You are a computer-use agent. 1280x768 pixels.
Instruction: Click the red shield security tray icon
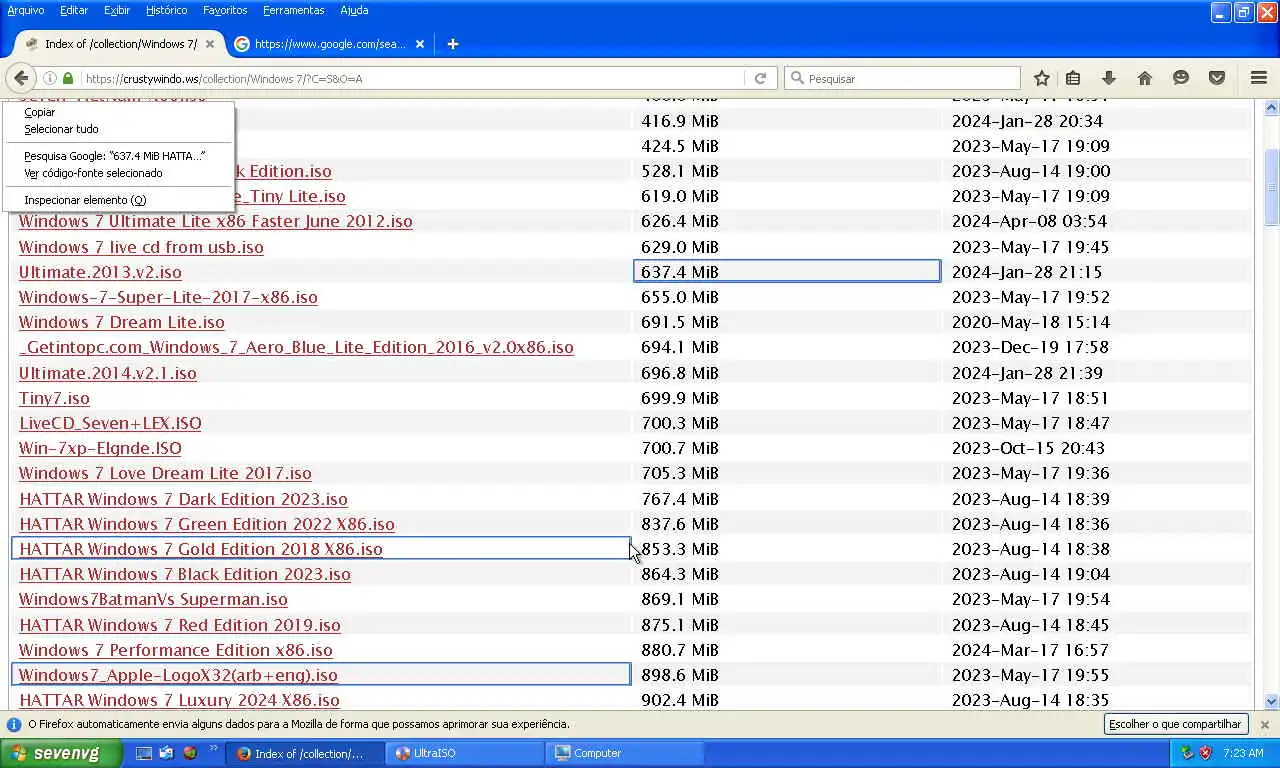point(1205,753)
